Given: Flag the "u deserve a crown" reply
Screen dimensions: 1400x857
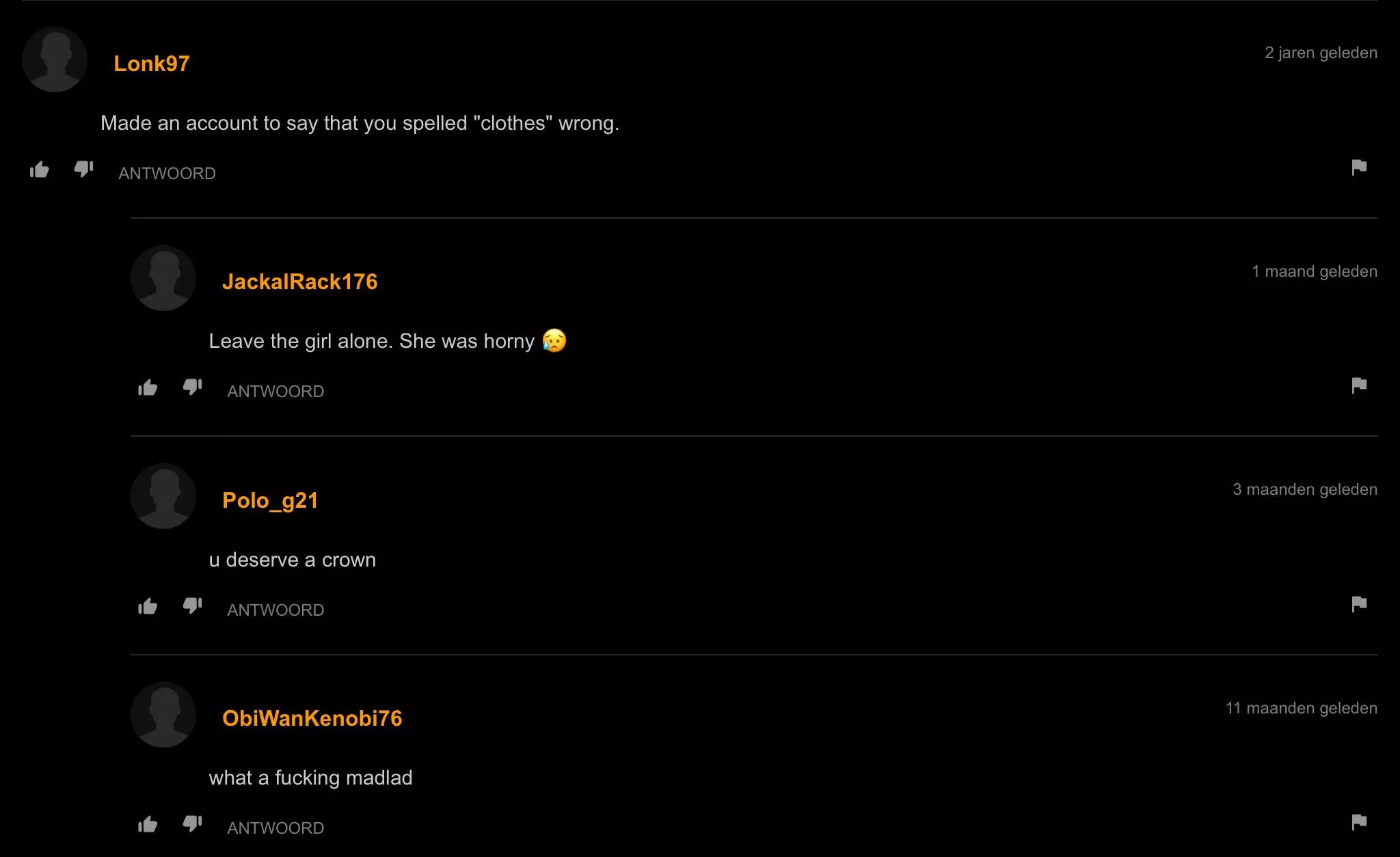Looking at the screenshot, I should [x=1358, y=604].
